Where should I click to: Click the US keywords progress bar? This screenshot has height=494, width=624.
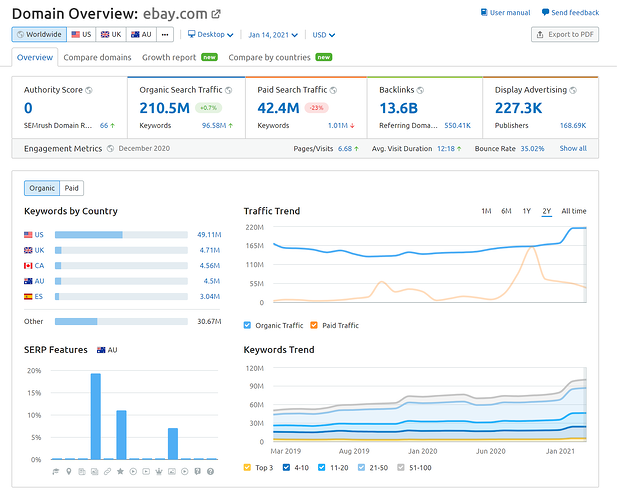pyautogui.click(x=121, y=235)
